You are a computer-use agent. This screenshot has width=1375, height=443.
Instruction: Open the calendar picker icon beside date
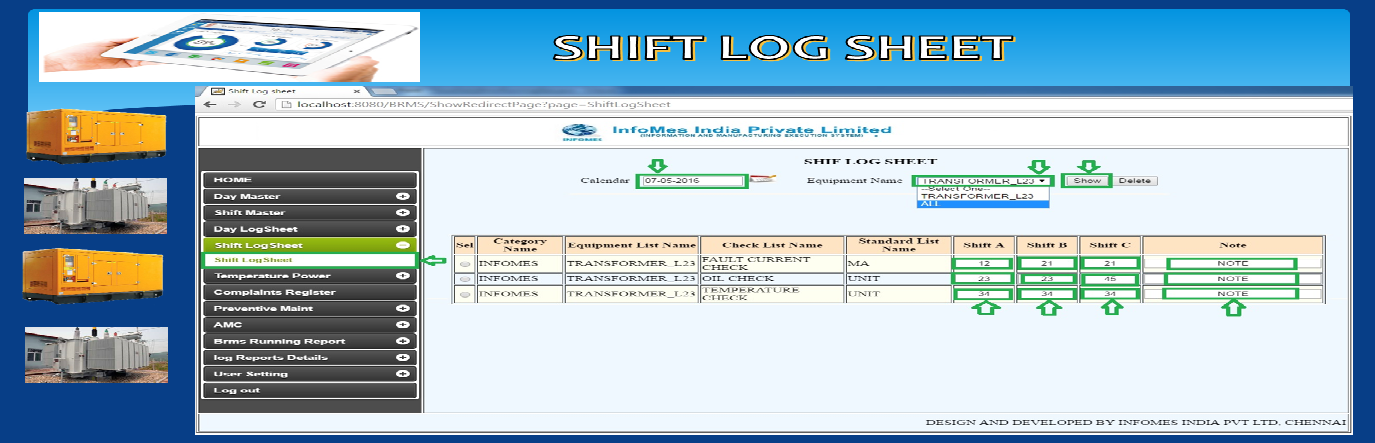coord(762,181)
